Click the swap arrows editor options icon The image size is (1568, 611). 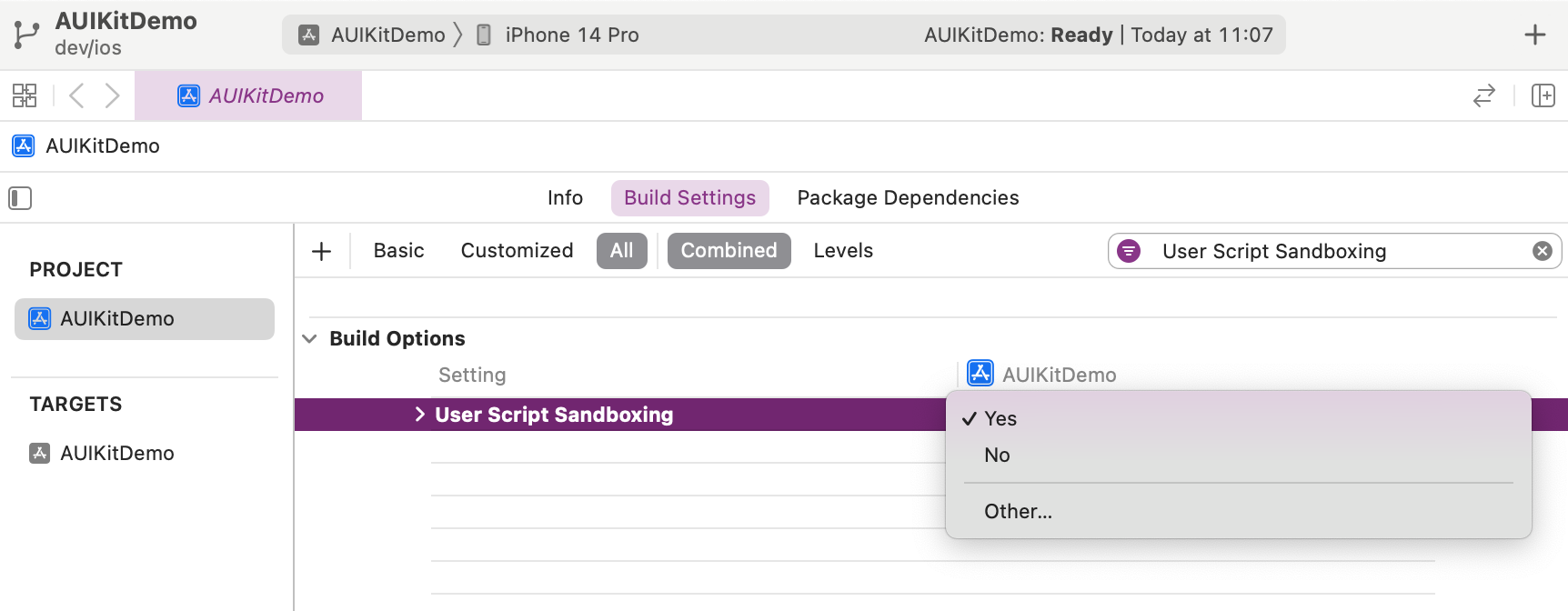tap(1484, 95)
